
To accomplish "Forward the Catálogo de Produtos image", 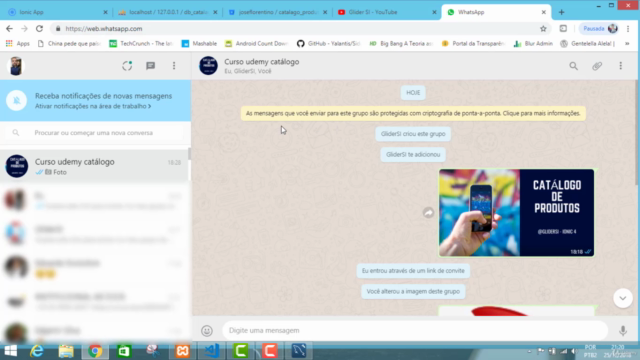I will click(x=428, y=213).
